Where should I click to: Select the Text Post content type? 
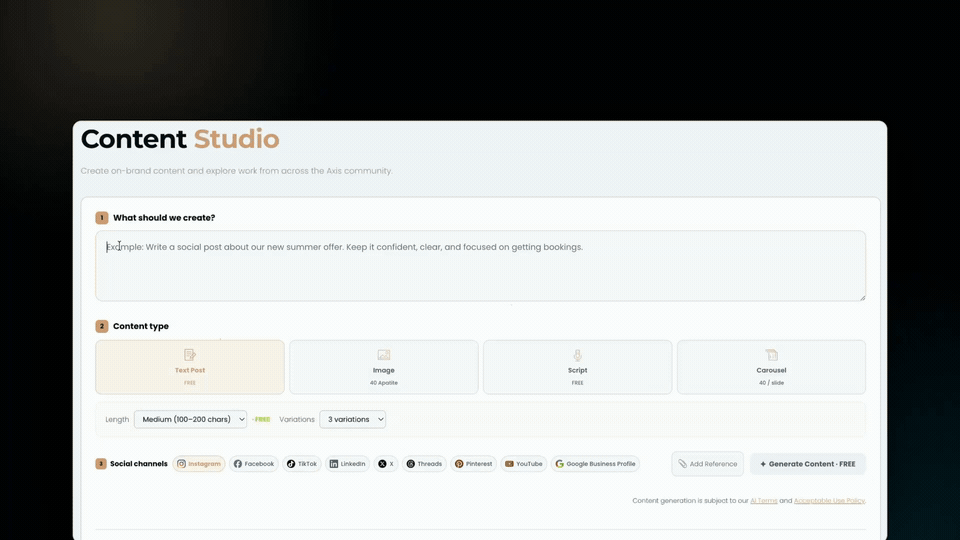190,367
